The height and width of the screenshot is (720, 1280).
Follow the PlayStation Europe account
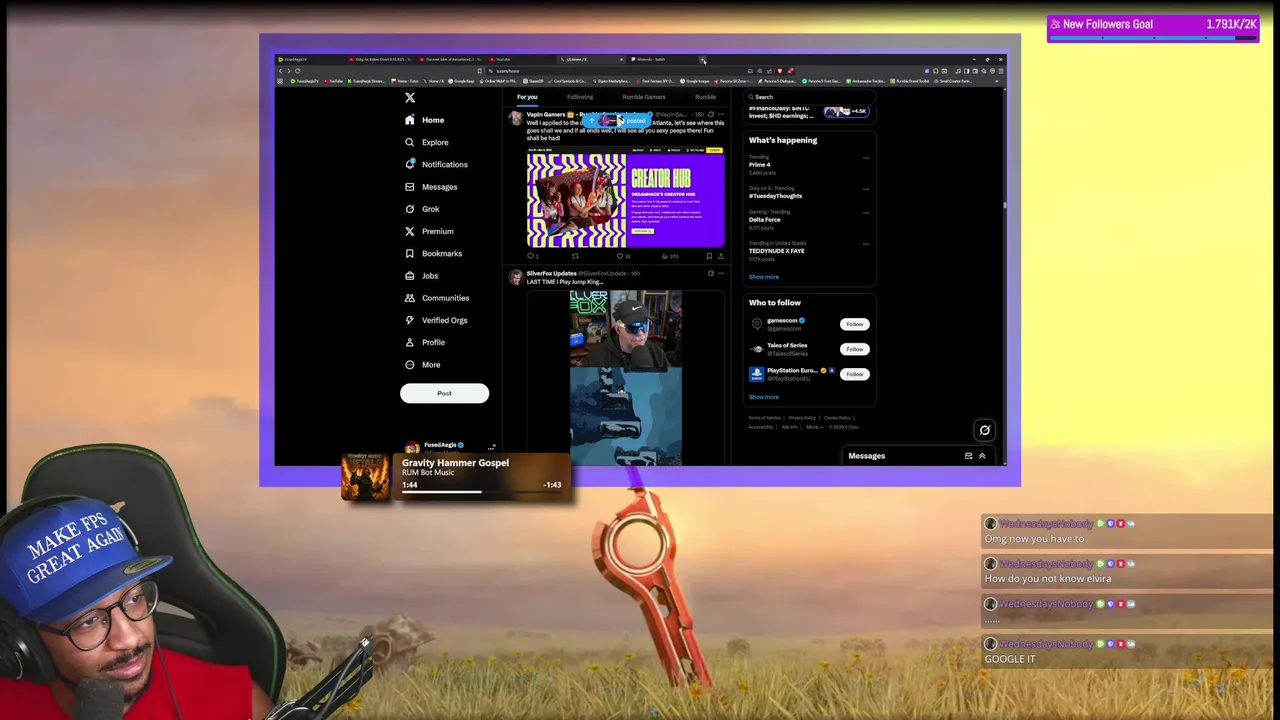click(854, 374)
